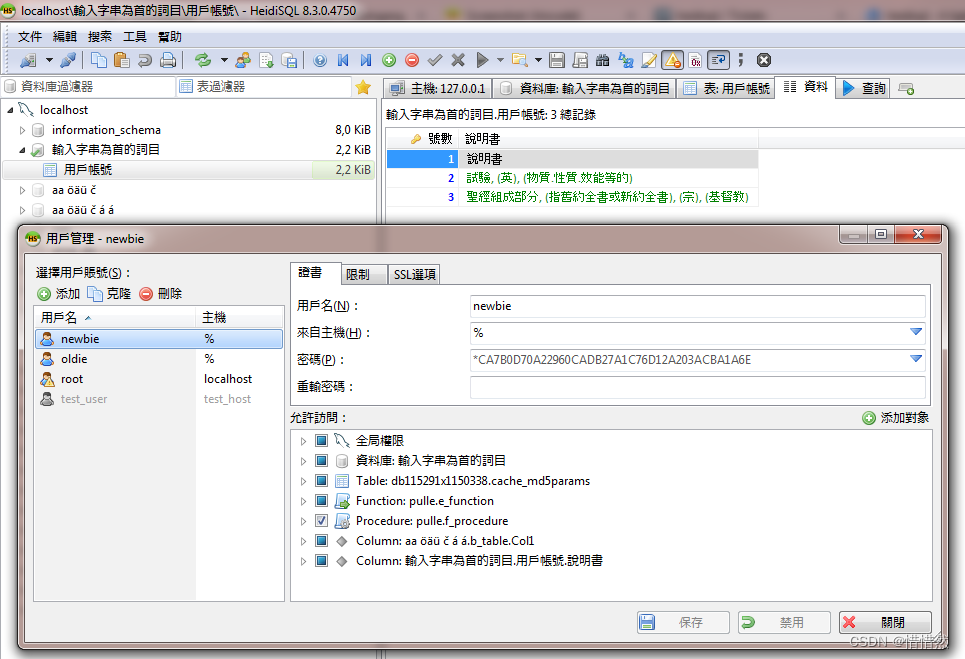Click the paste clipboard icon
The height and width of the screenshot is (659, 965).
coord(122,60)
